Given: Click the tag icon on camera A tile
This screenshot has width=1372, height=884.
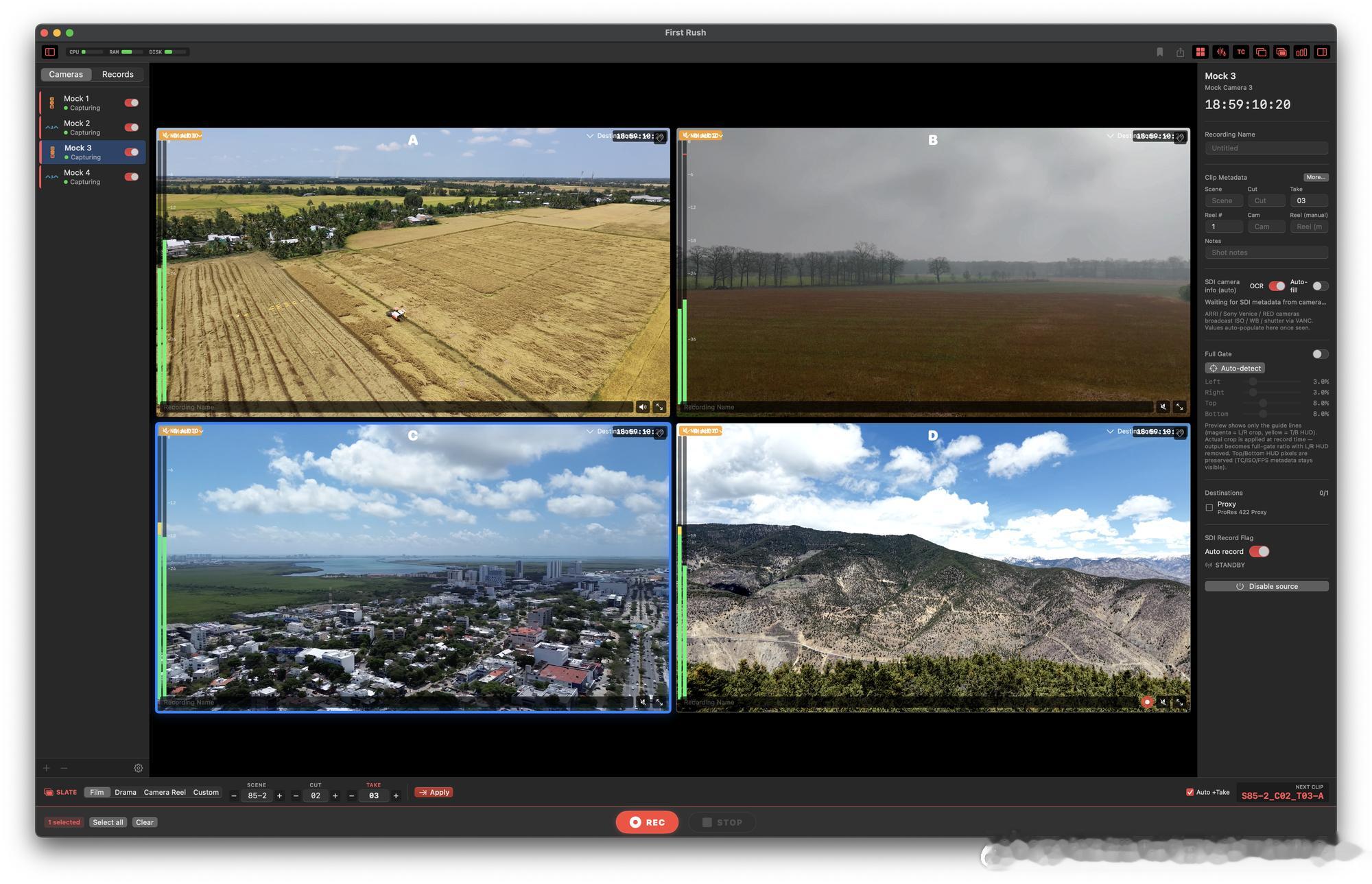Looking at the screenshot, I should pos(660,137).
